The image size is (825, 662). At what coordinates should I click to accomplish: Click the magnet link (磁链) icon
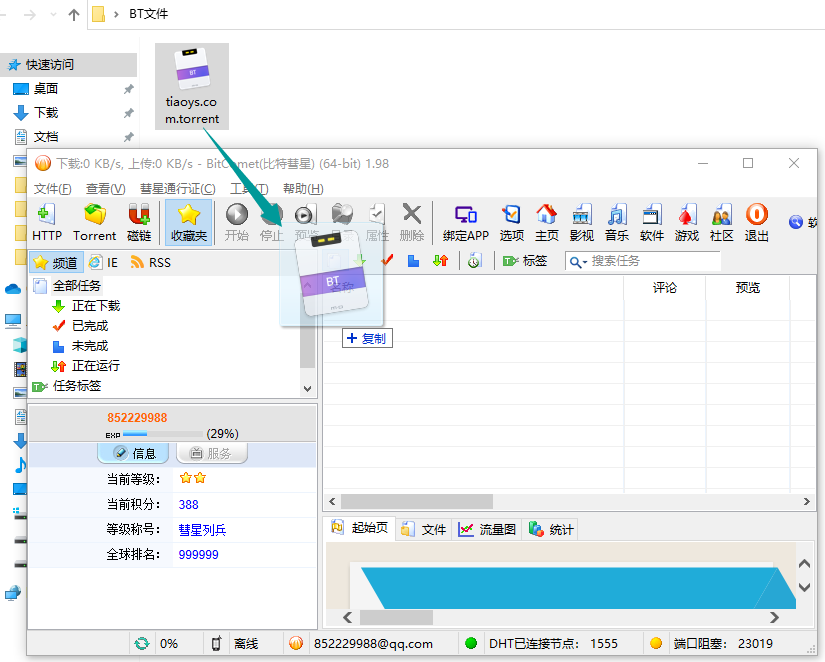tap(139, 223)
